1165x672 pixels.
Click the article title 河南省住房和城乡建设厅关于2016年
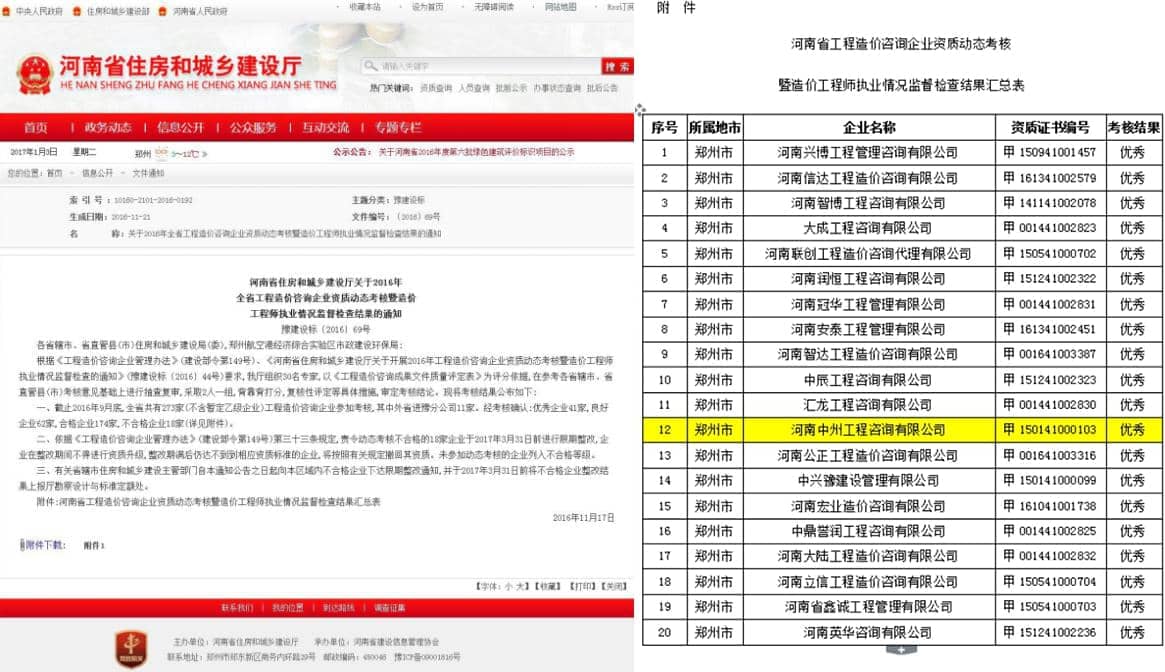point(325,282)
